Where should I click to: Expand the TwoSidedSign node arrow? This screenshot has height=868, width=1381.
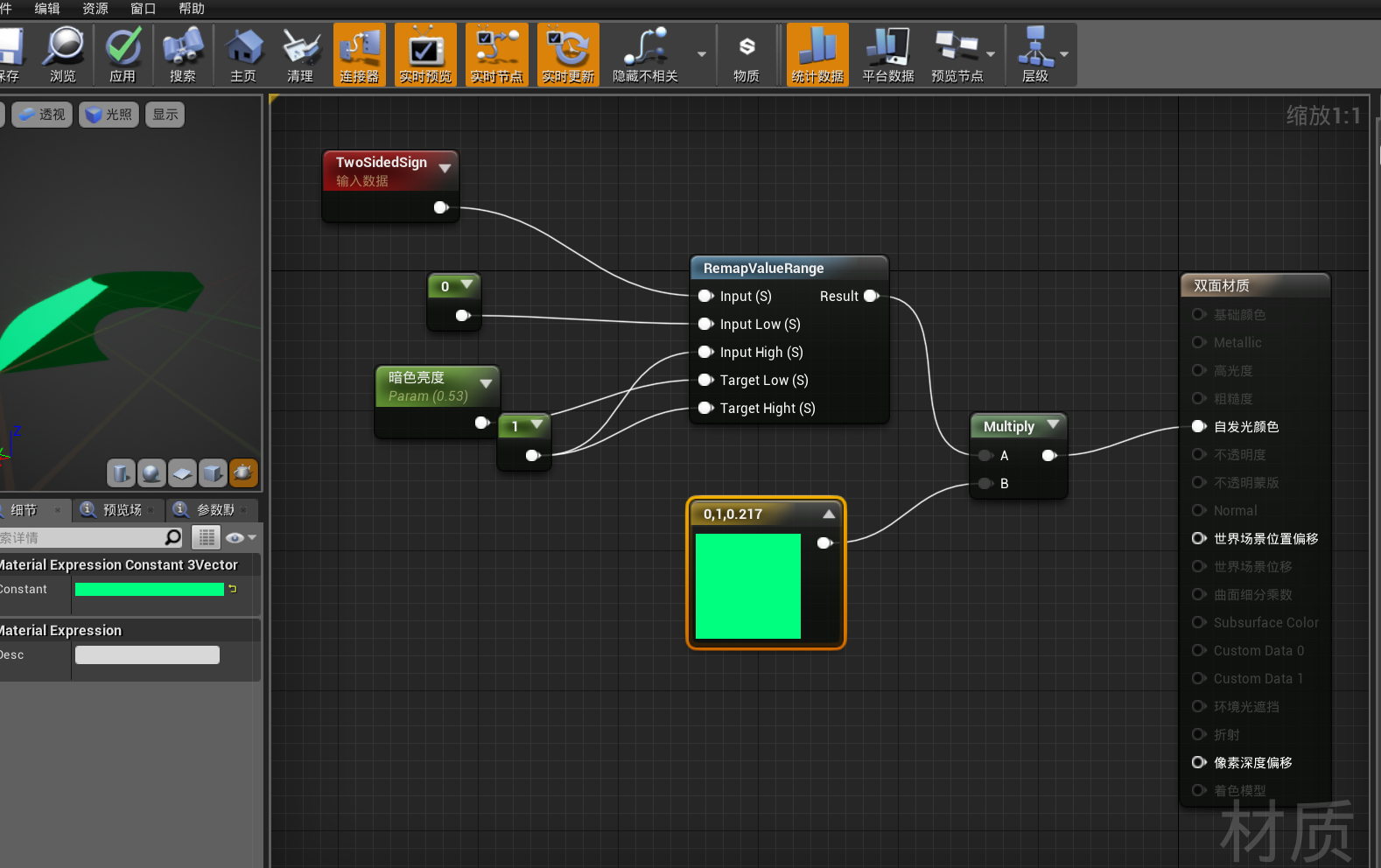tap(445, 168)
